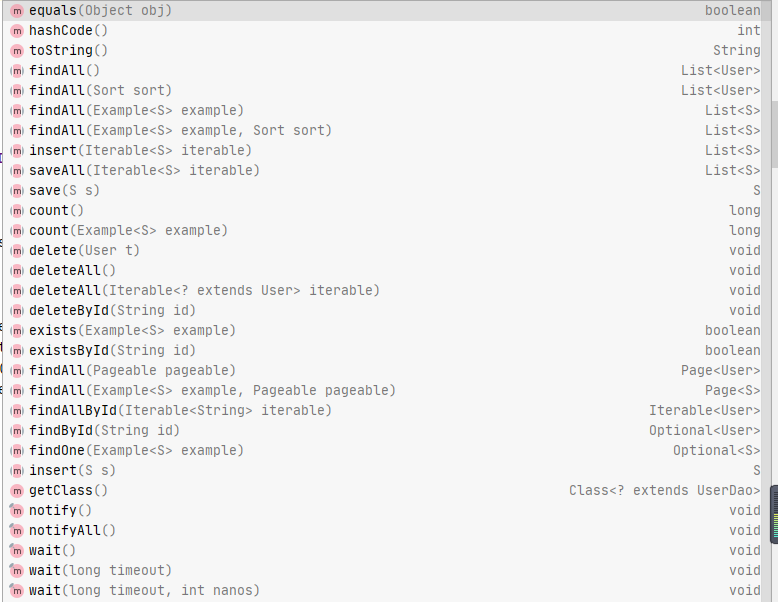The height and width of the screenshot is (602, 778).
Task: Click the icon next to deleteById(String id)
Action: click(17, 310)
